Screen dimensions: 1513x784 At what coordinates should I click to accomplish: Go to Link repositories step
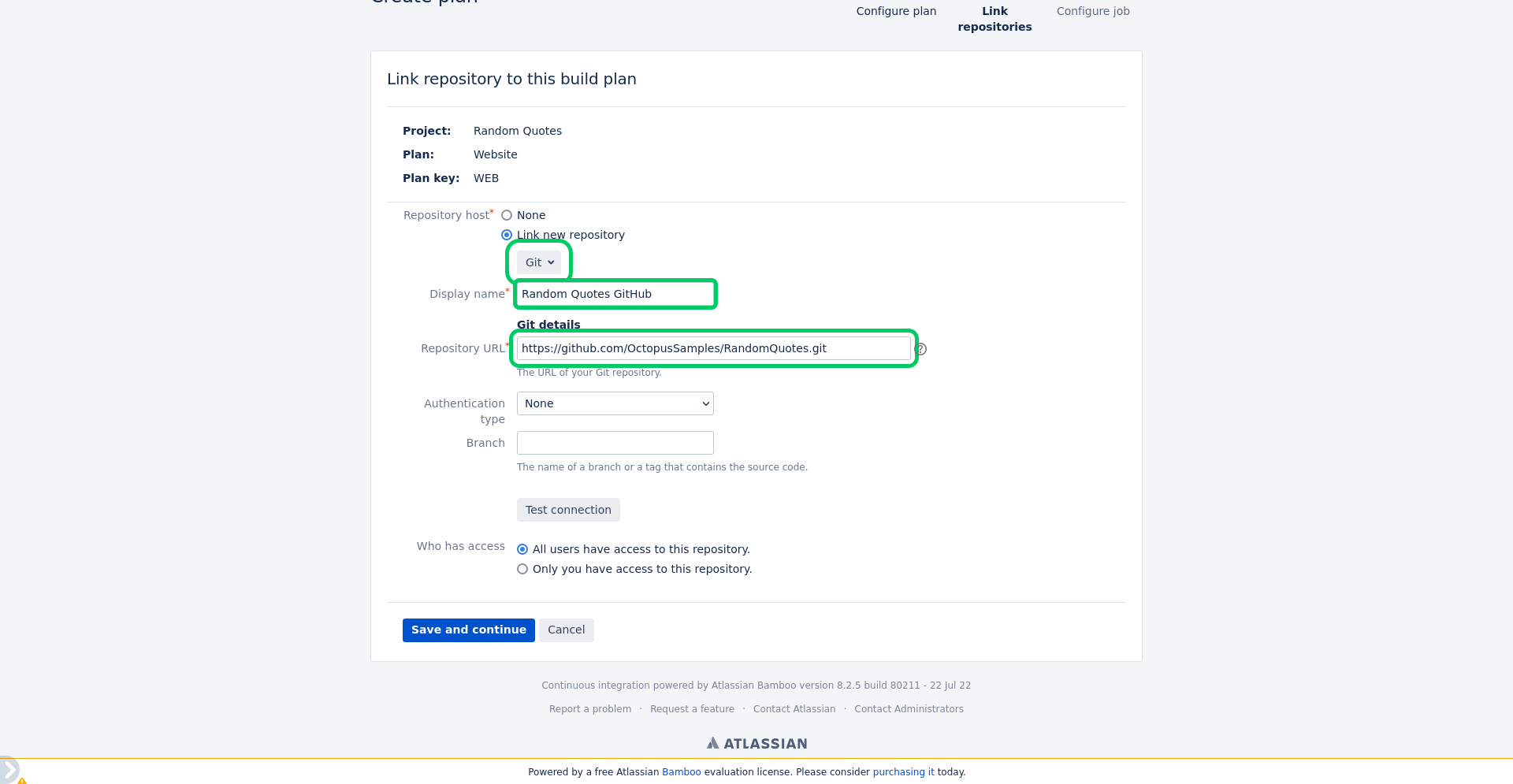[994, 19]
